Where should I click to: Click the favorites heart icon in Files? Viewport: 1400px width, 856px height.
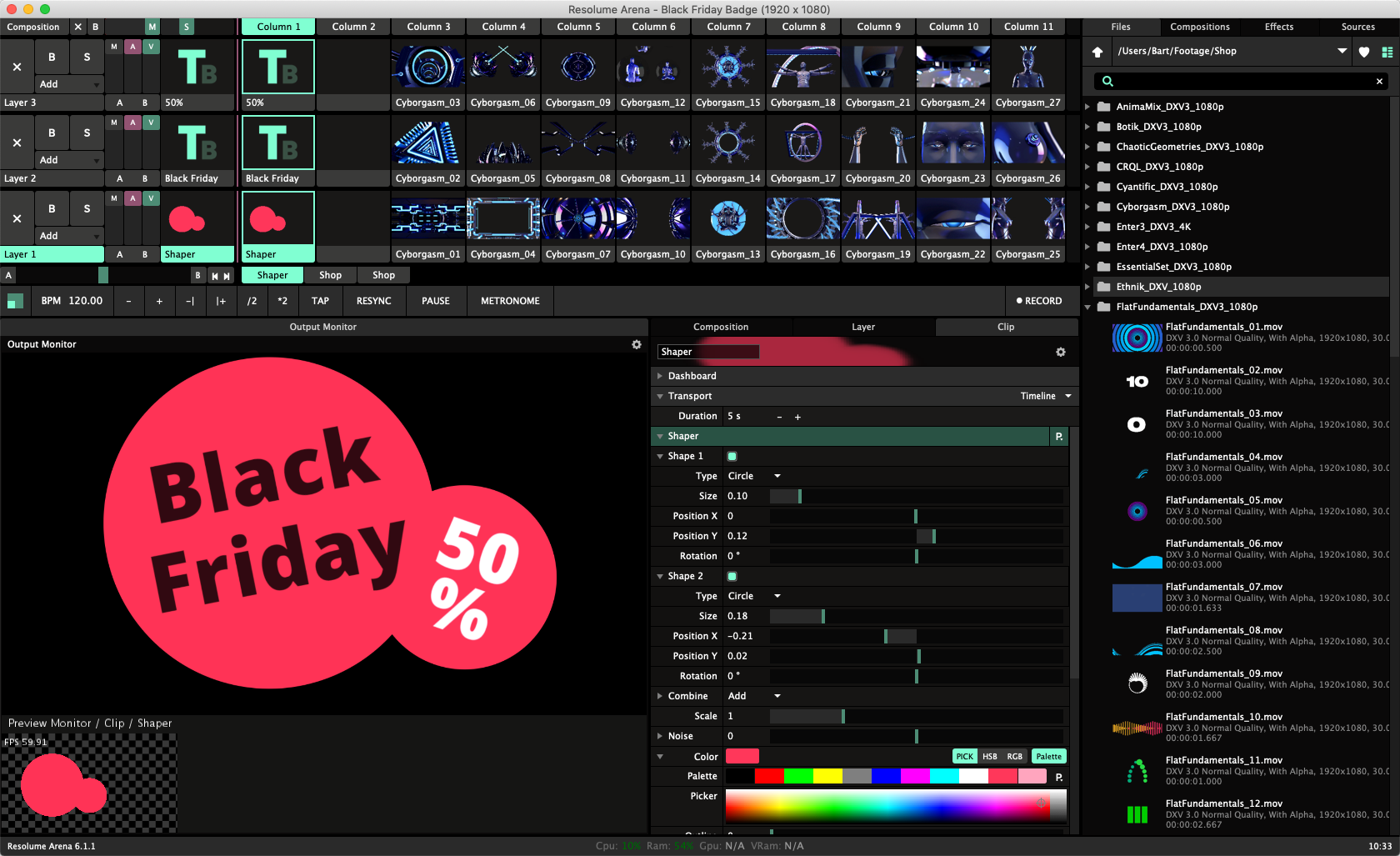(1364, 52)
